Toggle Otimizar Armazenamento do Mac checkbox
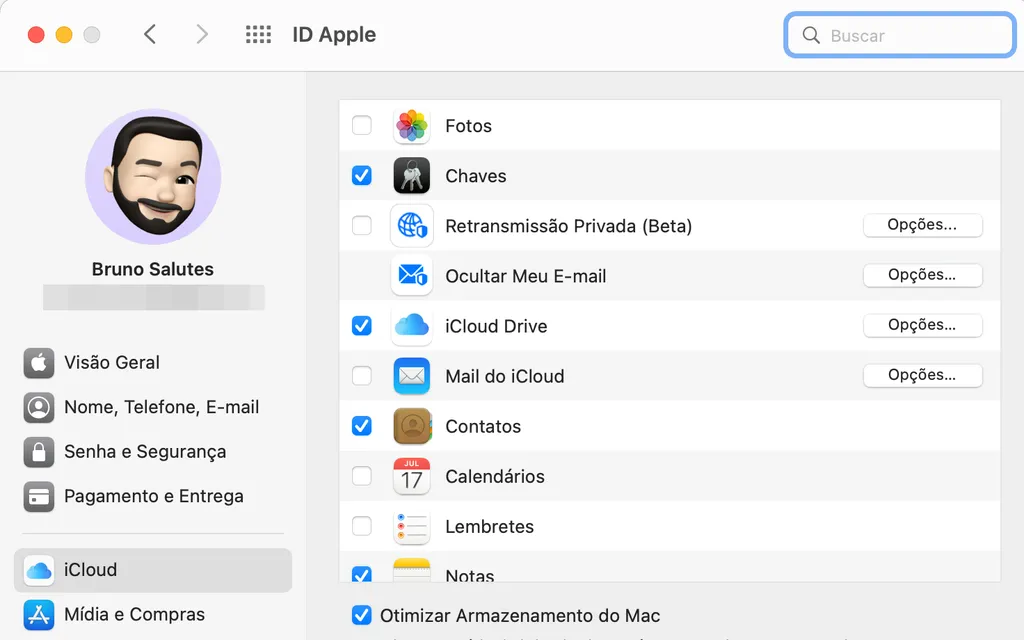Image resolution: width=1024 pixels, height=640 pixels. point(362,615)
